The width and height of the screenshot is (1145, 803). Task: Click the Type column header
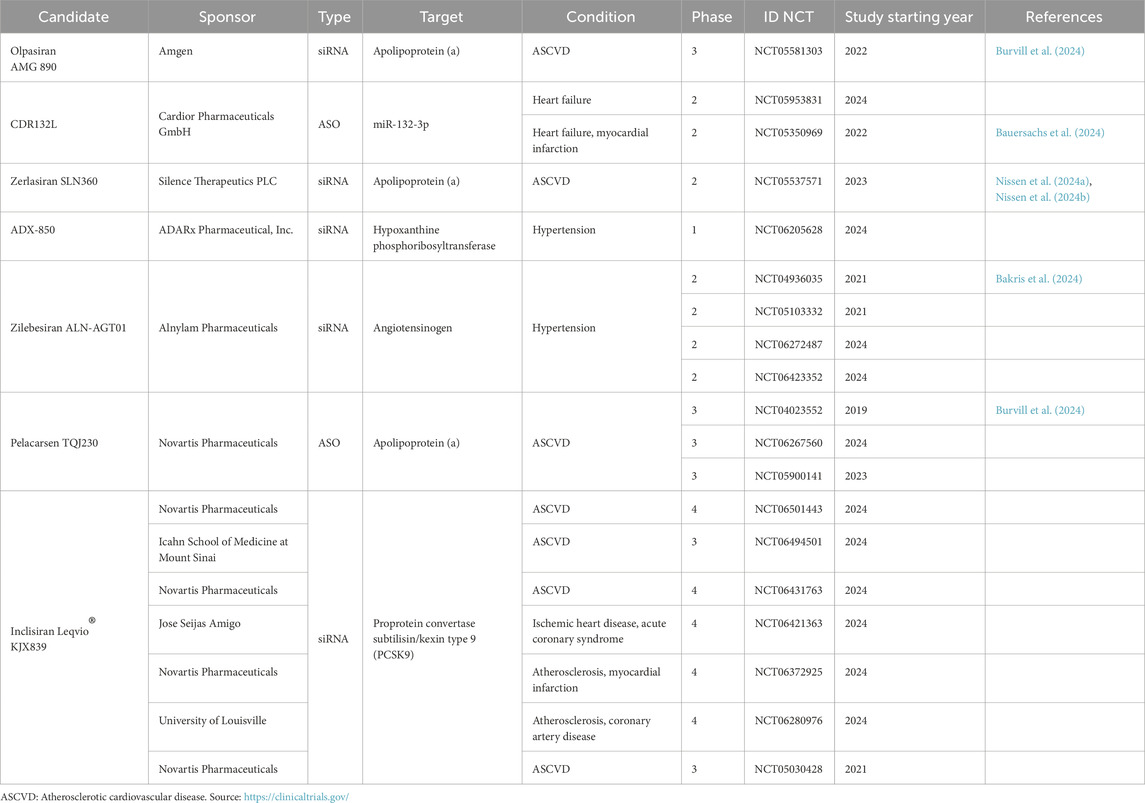tap(334, 17)
